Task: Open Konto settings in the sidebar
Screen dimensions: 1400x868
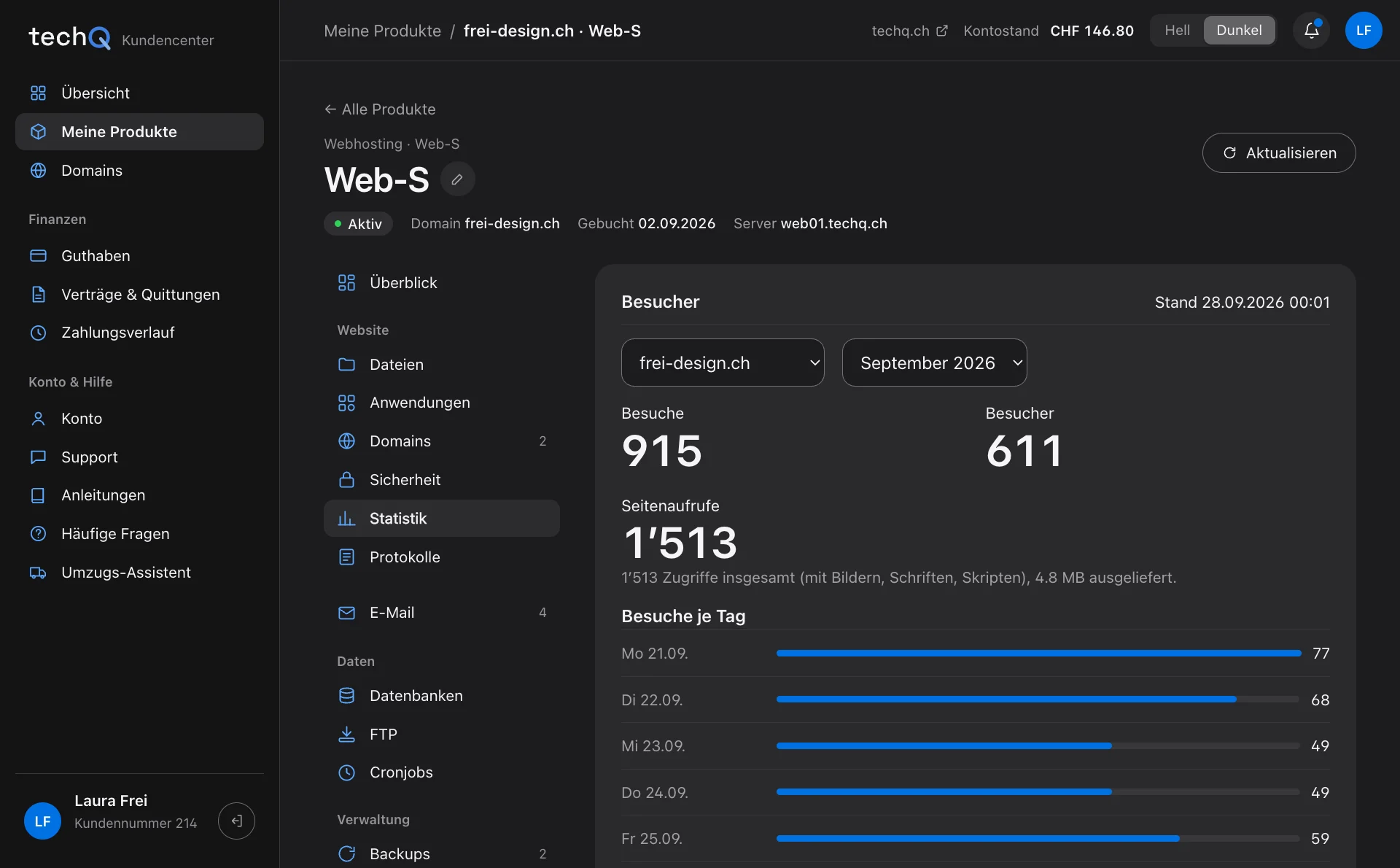Action: tap(139, 419)
